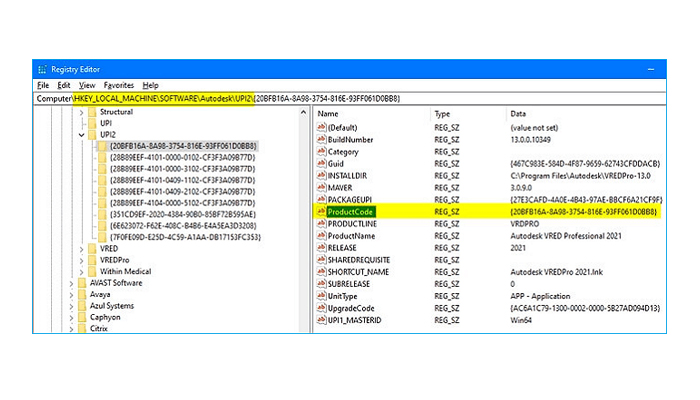Click the Caphyon folder icon
700x400 pixels.
coord(82,317)
